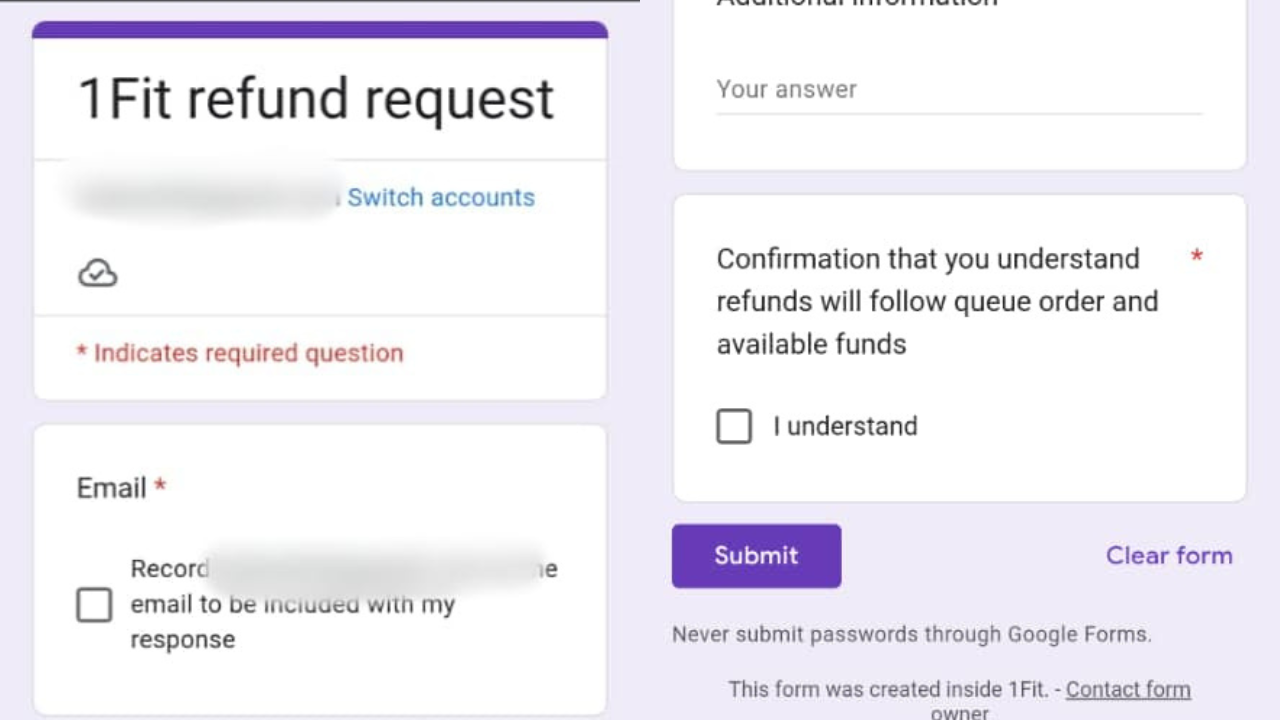The image size is (1280, 720).
Task: Click the red asterisk beside the confirmation question
Action: (x=1196, y=258)
